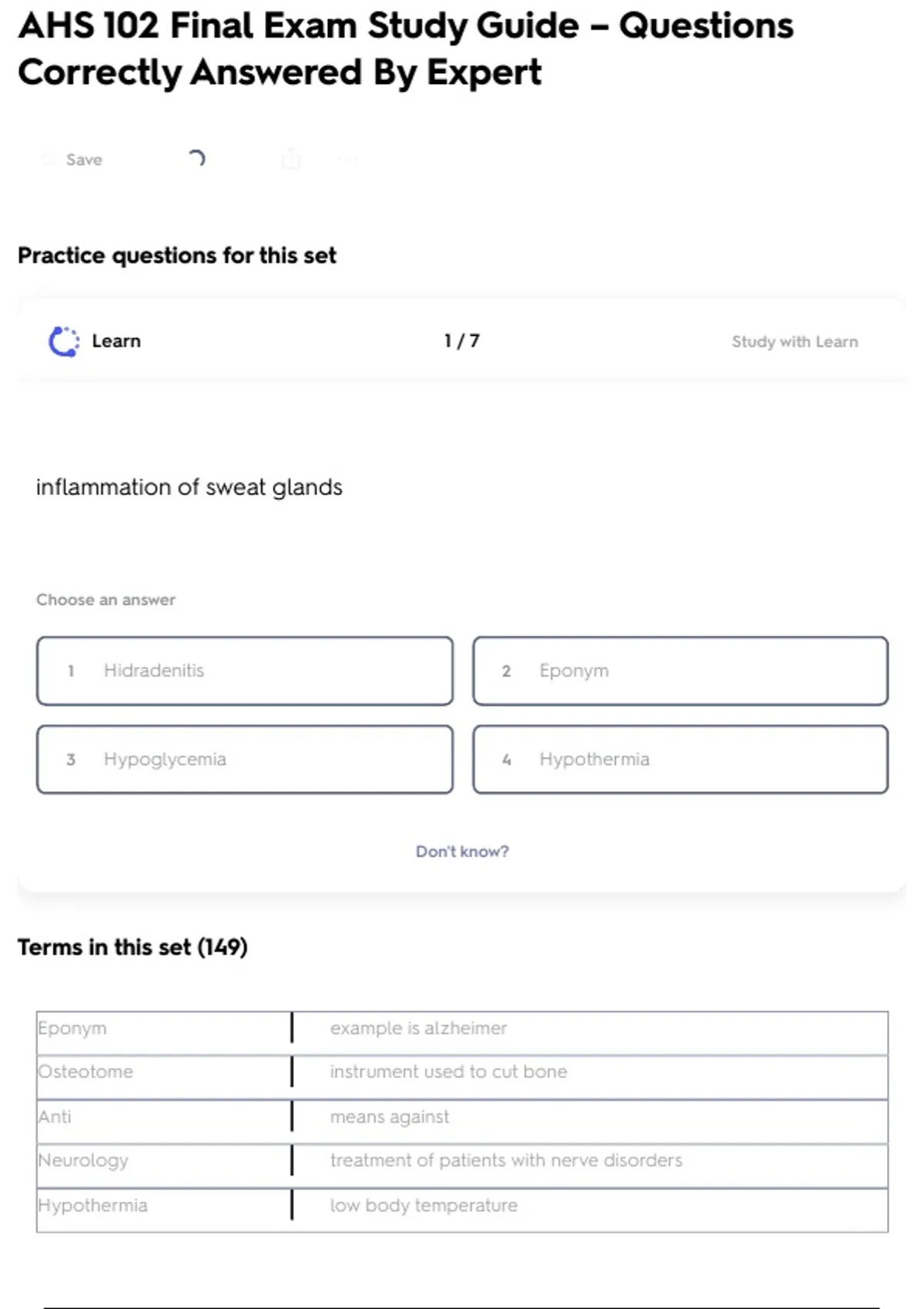Click the Learn label in practice card
This screenshot has height=1309, width=924.
click(116, 341)
